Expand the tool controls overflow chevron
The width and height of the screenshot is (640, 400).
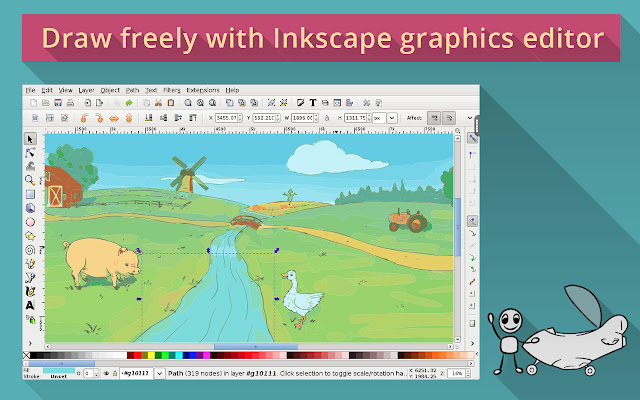[470, 118]
